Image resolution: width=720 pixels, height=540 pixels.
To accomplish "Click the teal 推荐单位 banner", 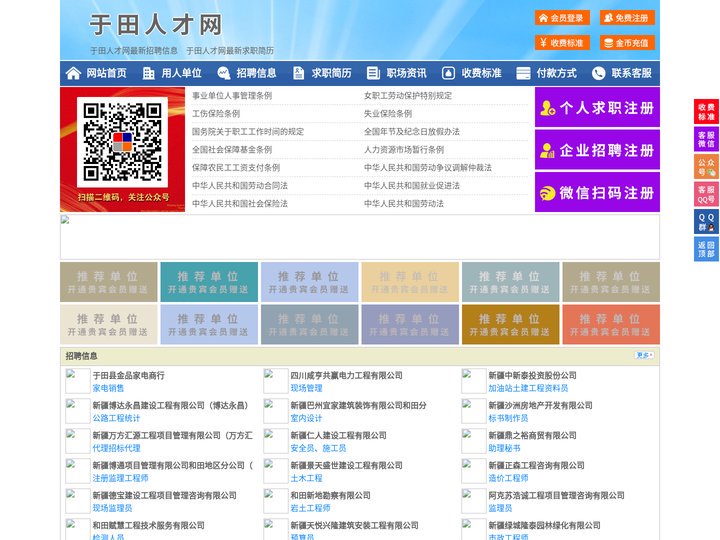I will click(209, 282).
